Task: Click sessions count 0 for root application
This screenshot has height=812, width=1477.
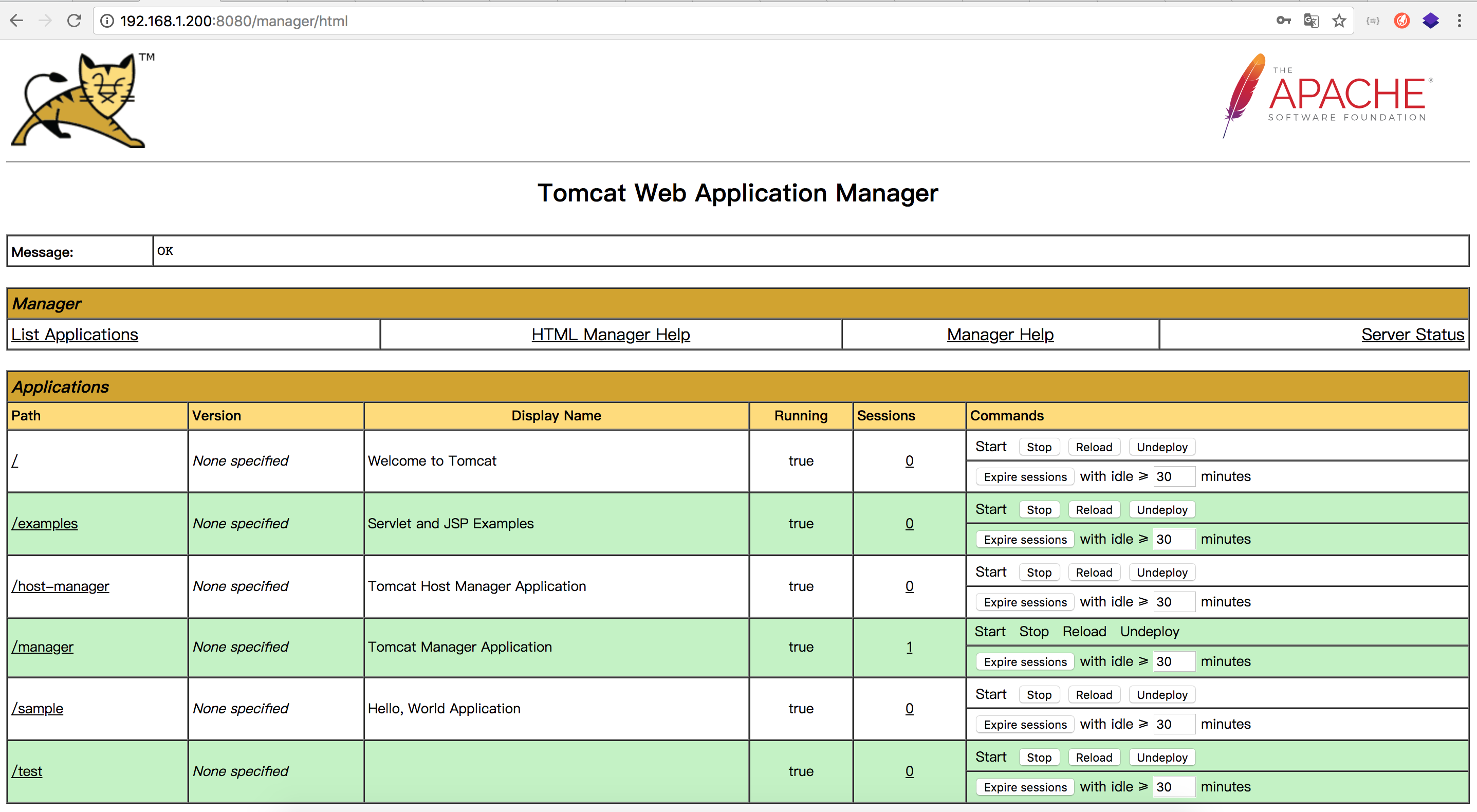Action: 909,461
